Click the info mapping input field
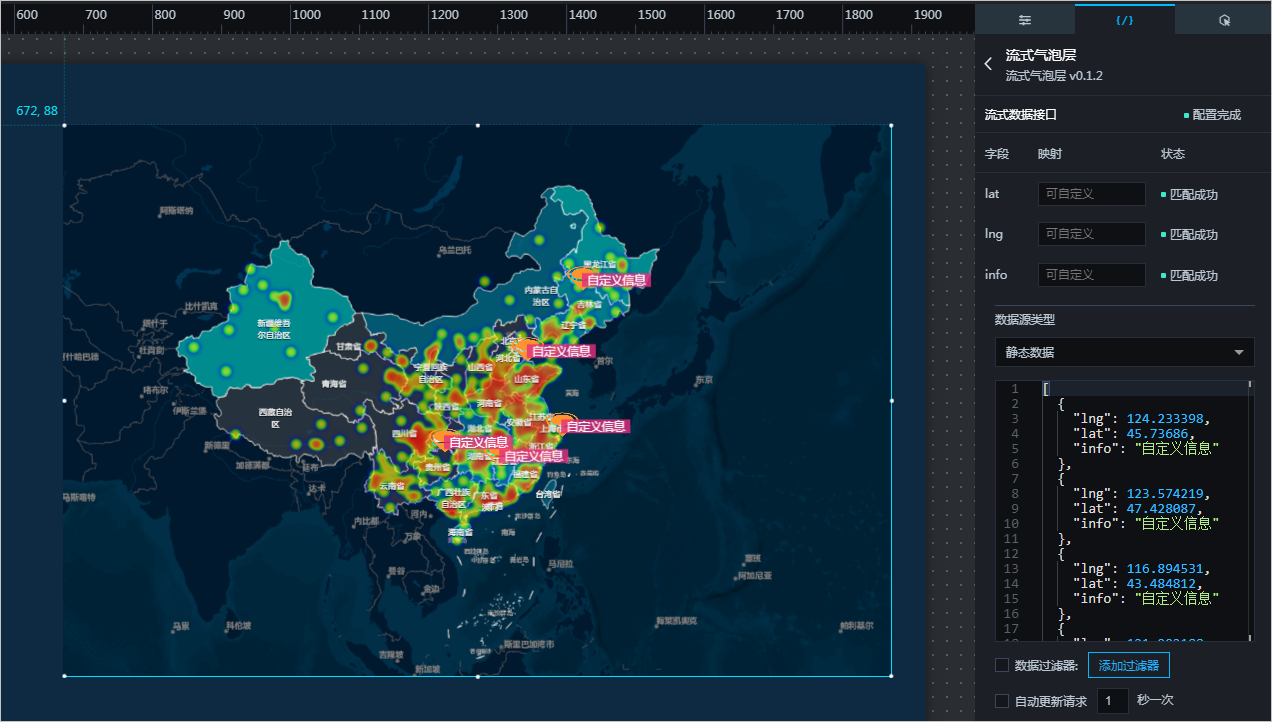The height and width of the screenshot is (722, 1272). pyautogui.click(x=1091, y=275)
